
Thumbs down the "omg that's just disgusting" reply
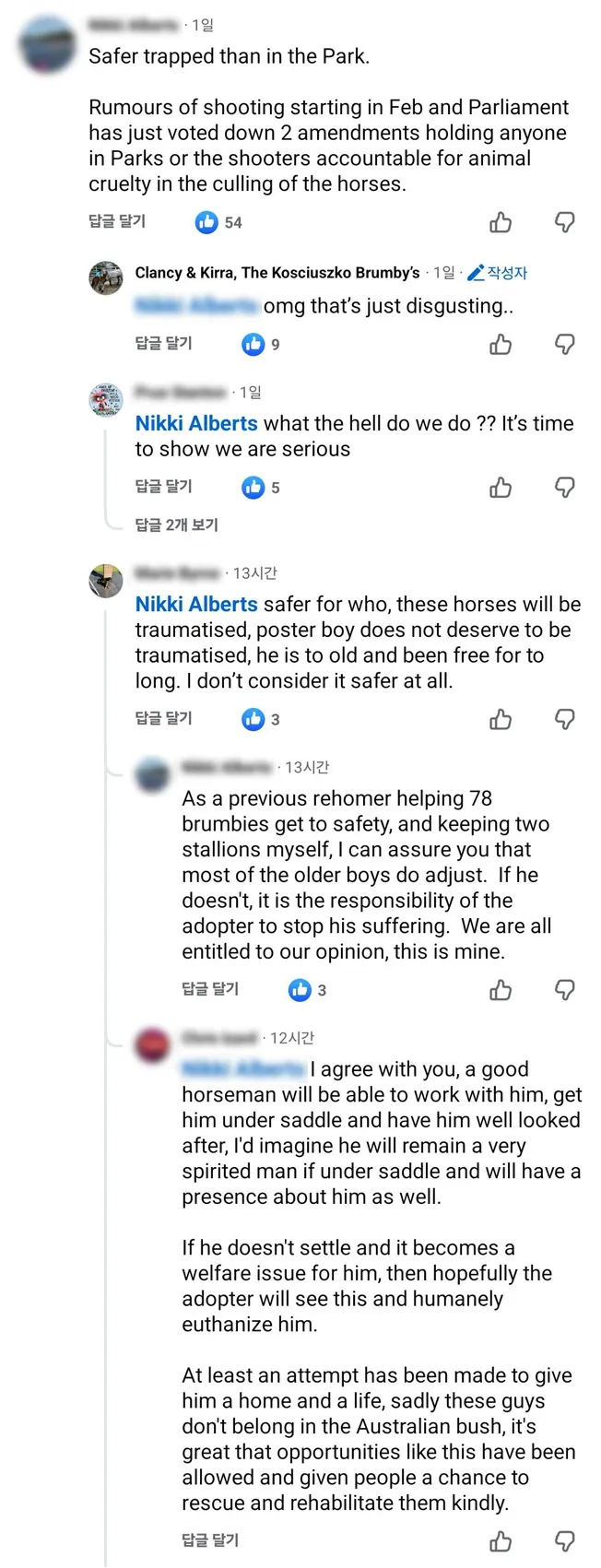pyautogui.click(x=564, y=345)
